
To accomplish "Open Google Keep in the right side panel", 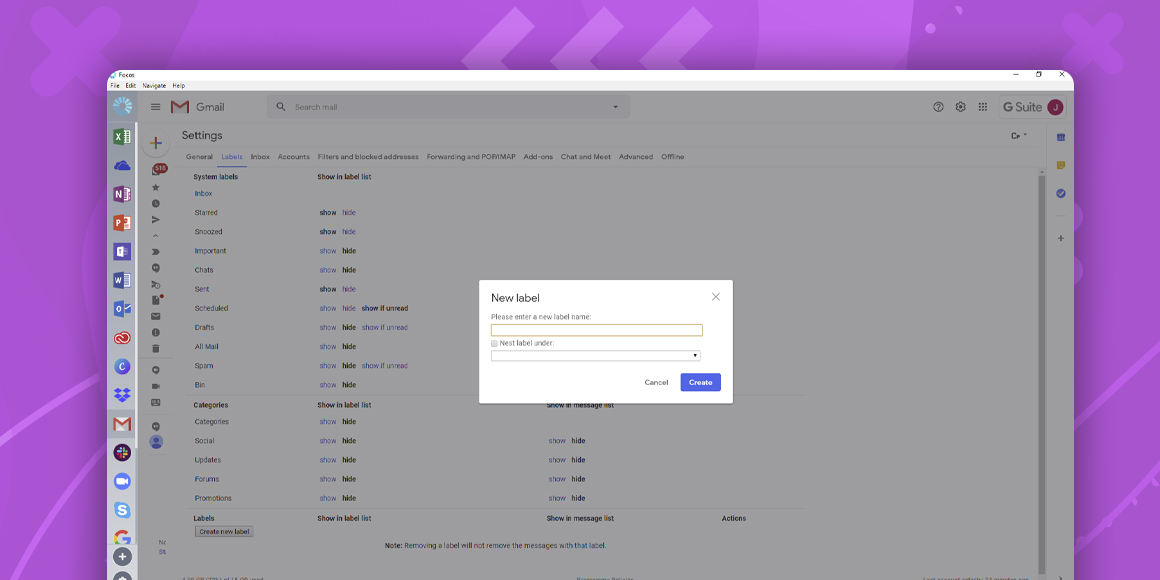I will (x=1060, y=165).
